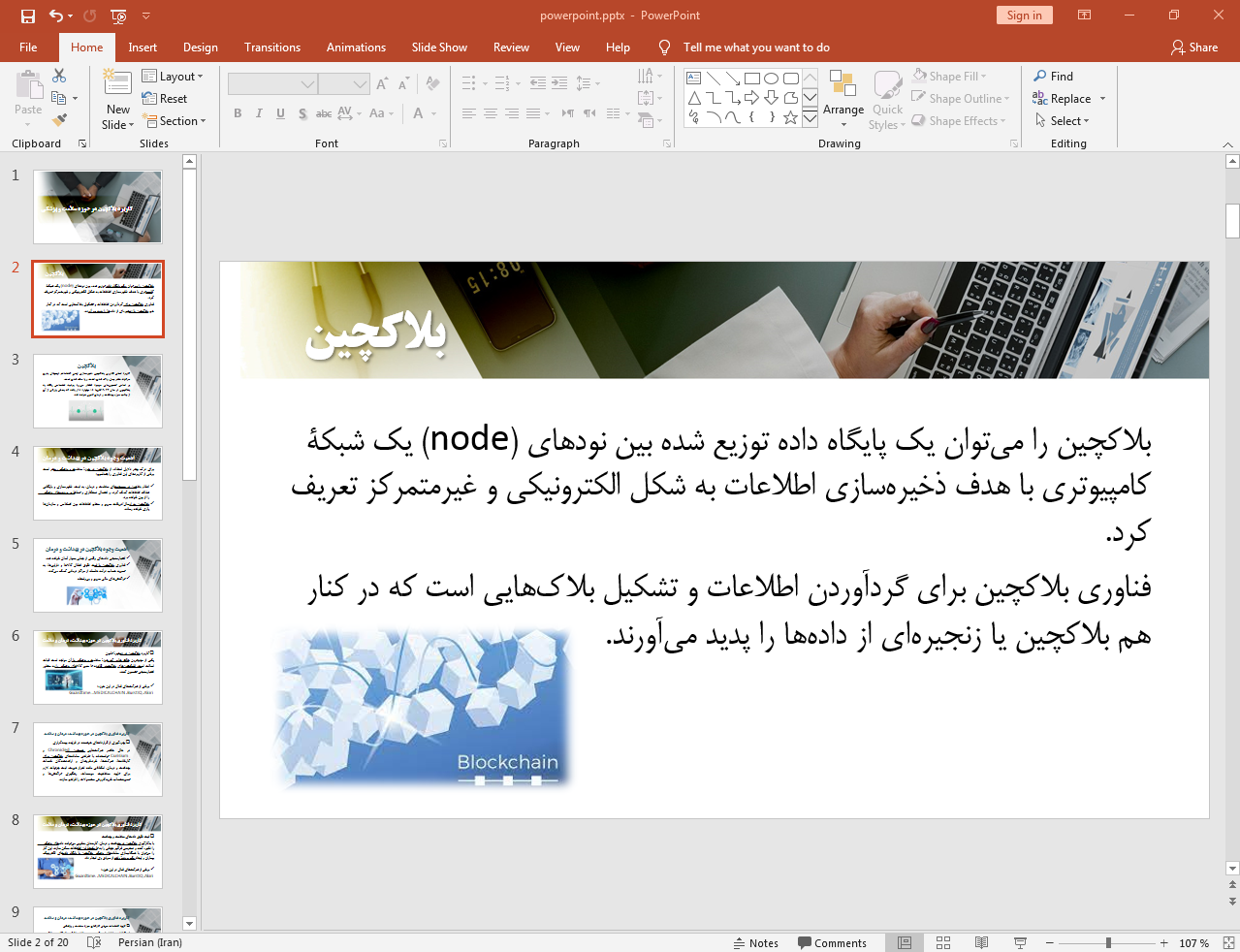This screenshot has height=952, width=1240.
Task: Click the Start From Beginning presentation icon
Action: pyautogui.click(x=118, y=16)
